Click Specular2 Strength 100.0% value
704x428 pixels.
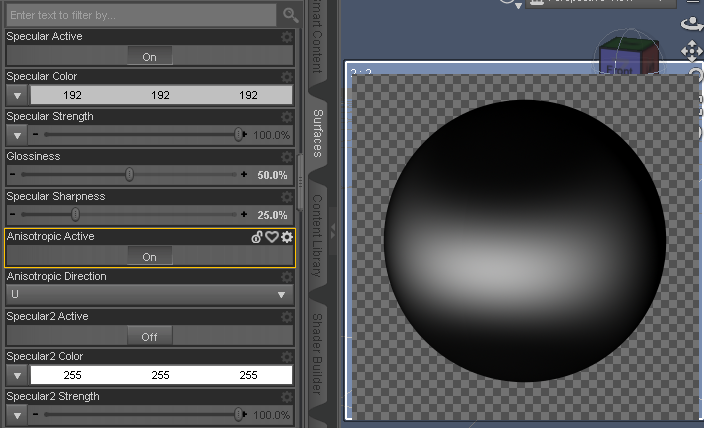pos(272,415)
